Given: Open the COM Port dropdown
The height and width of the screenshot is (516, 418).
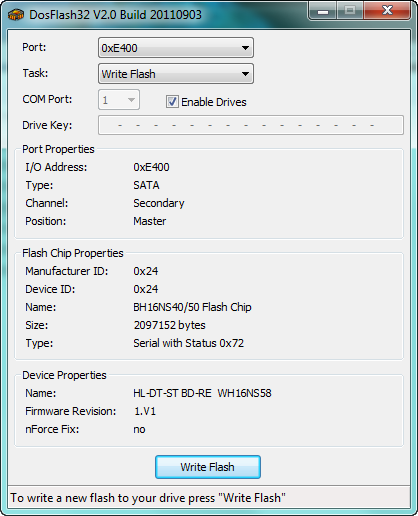Looking at the screenshot, I should [x=119, y=100].
